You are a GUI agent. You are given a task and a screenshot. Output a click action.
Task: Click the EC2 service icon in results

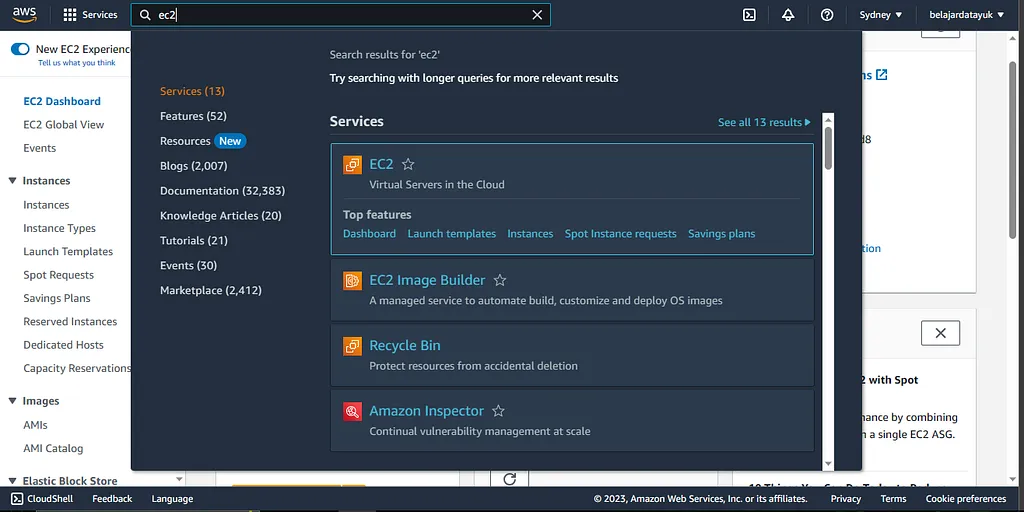pyautogui.click(x=353, y=165)
